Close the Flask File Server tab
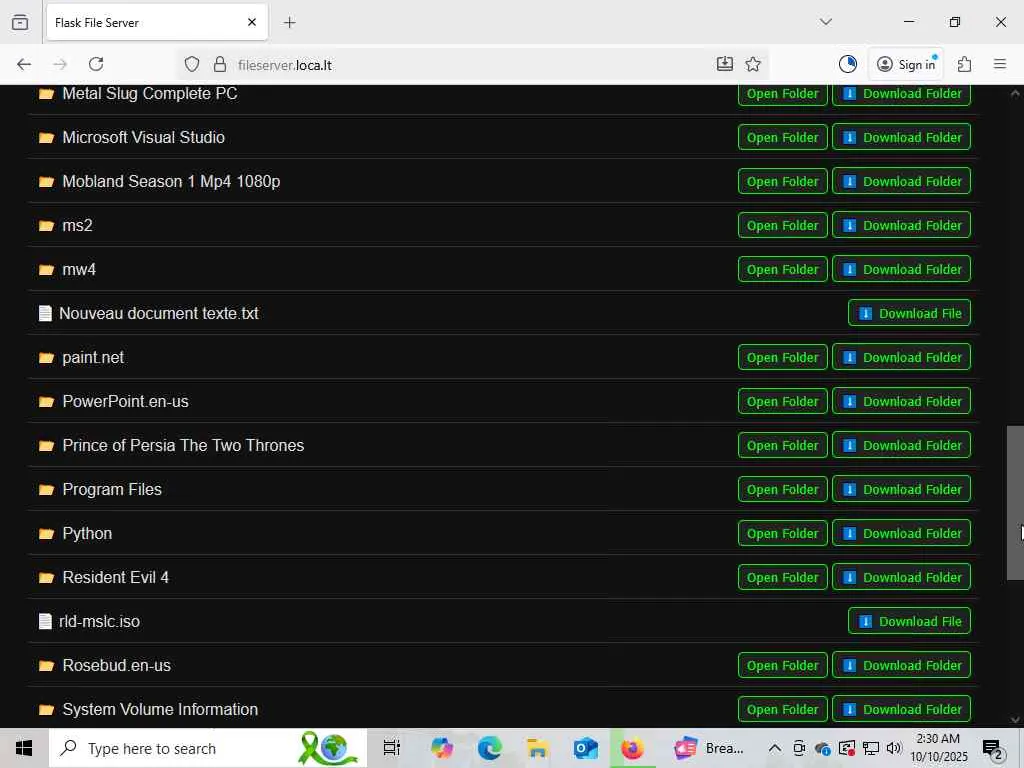 click(252, 22)
